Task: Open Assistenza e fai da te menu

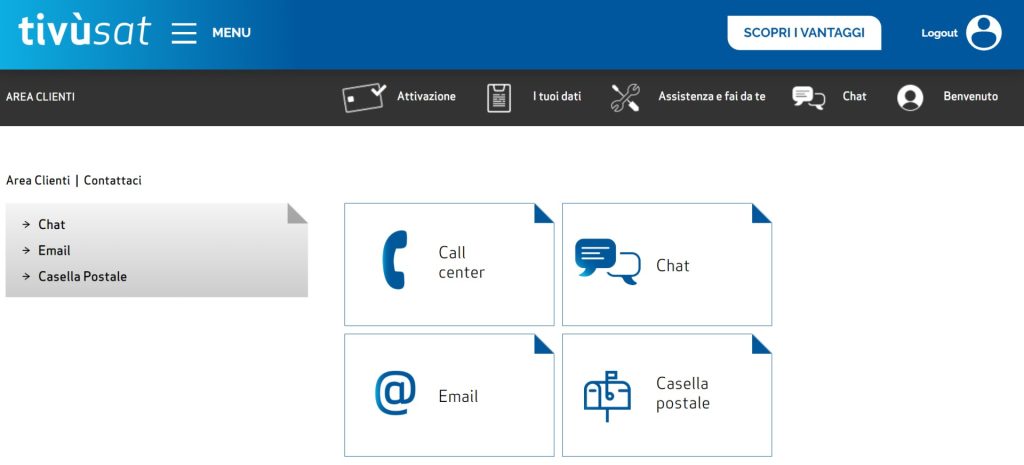Action: click(711, 97)
